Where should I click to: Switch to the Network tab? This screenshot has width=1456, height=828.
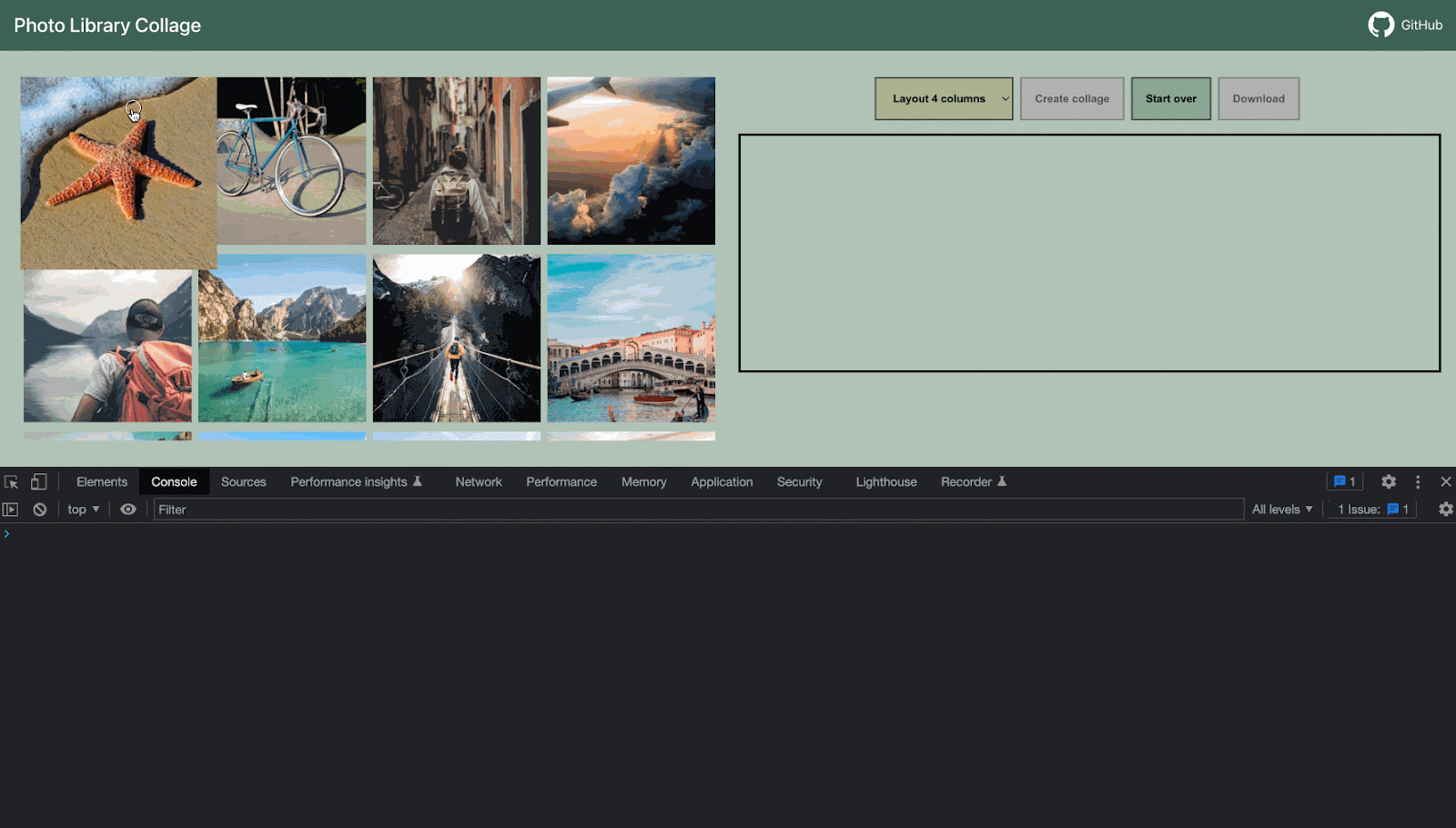478,482
